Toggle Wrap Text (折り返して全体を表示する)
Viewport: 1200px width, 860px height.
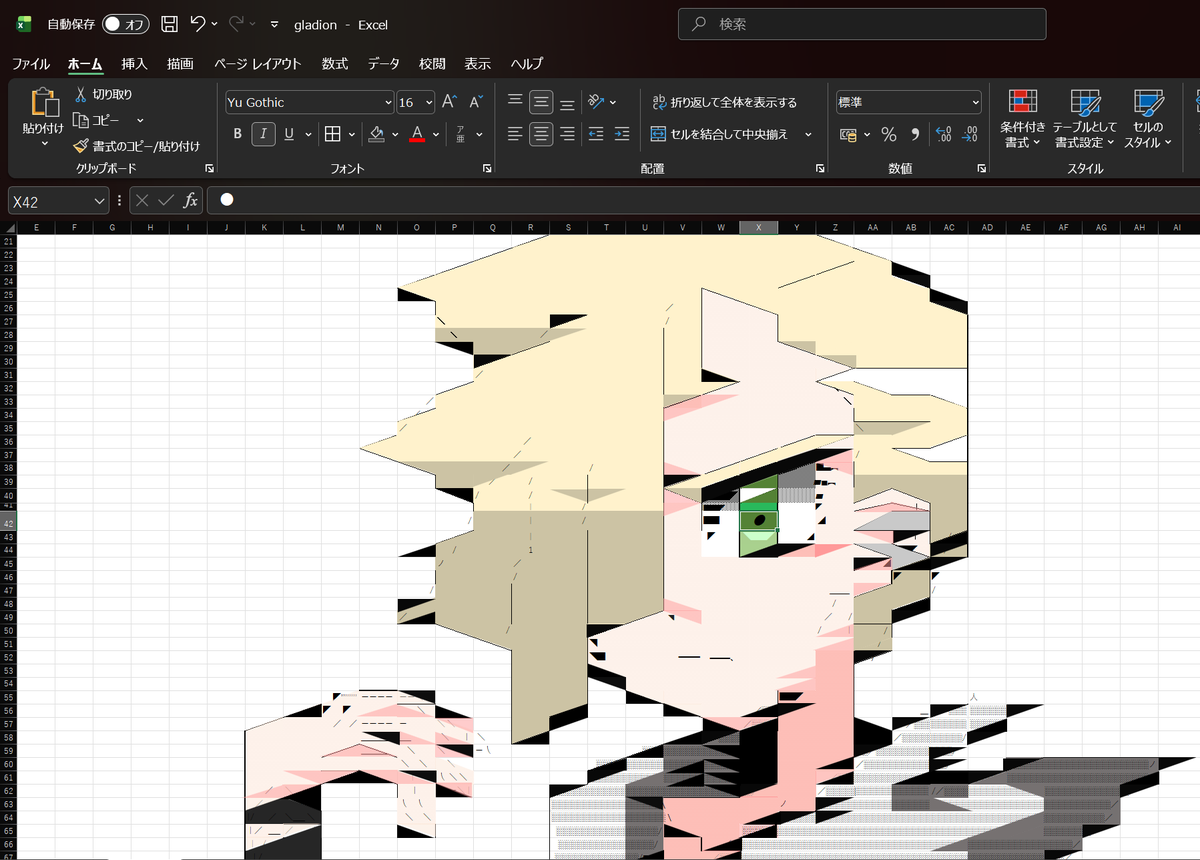pos(725,102)
